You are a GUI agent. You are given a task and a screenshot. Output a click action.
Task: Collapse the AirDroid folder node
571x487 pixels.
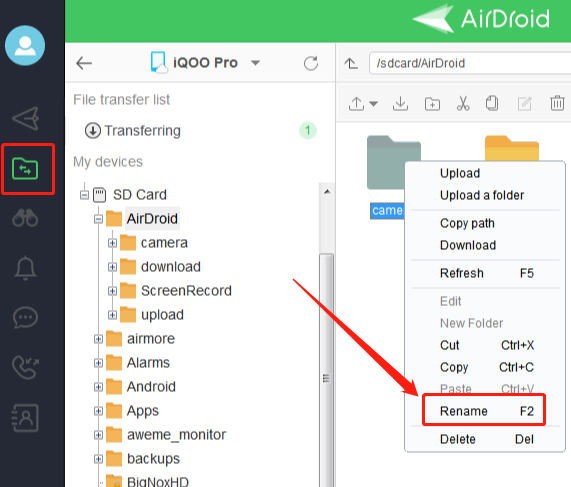point(98,219)
